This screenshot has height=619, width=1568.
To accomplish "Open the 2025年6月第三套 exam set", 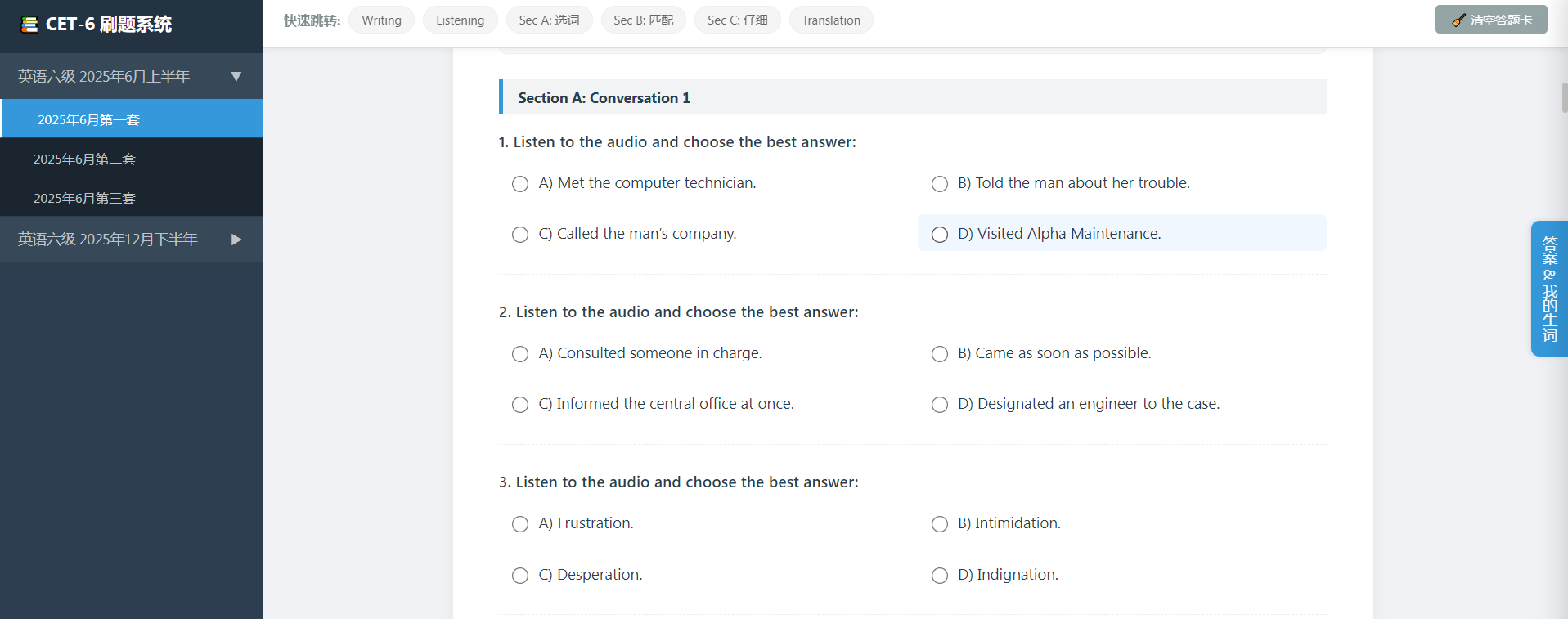I will click(84, 199).
